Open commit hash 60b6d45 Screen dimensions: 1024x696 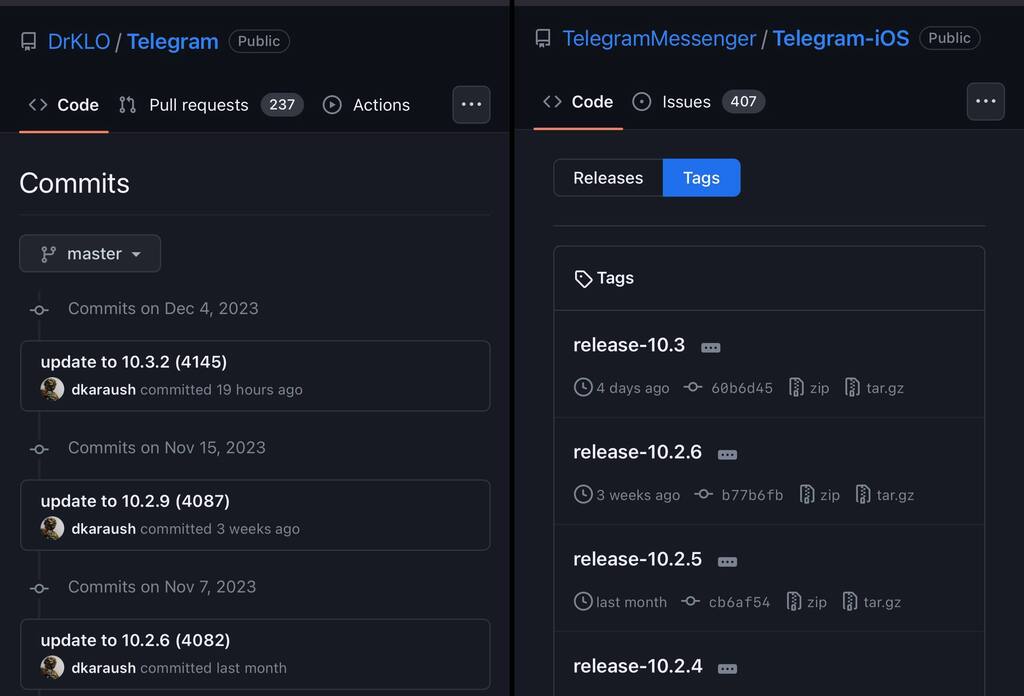click(741, 388)
